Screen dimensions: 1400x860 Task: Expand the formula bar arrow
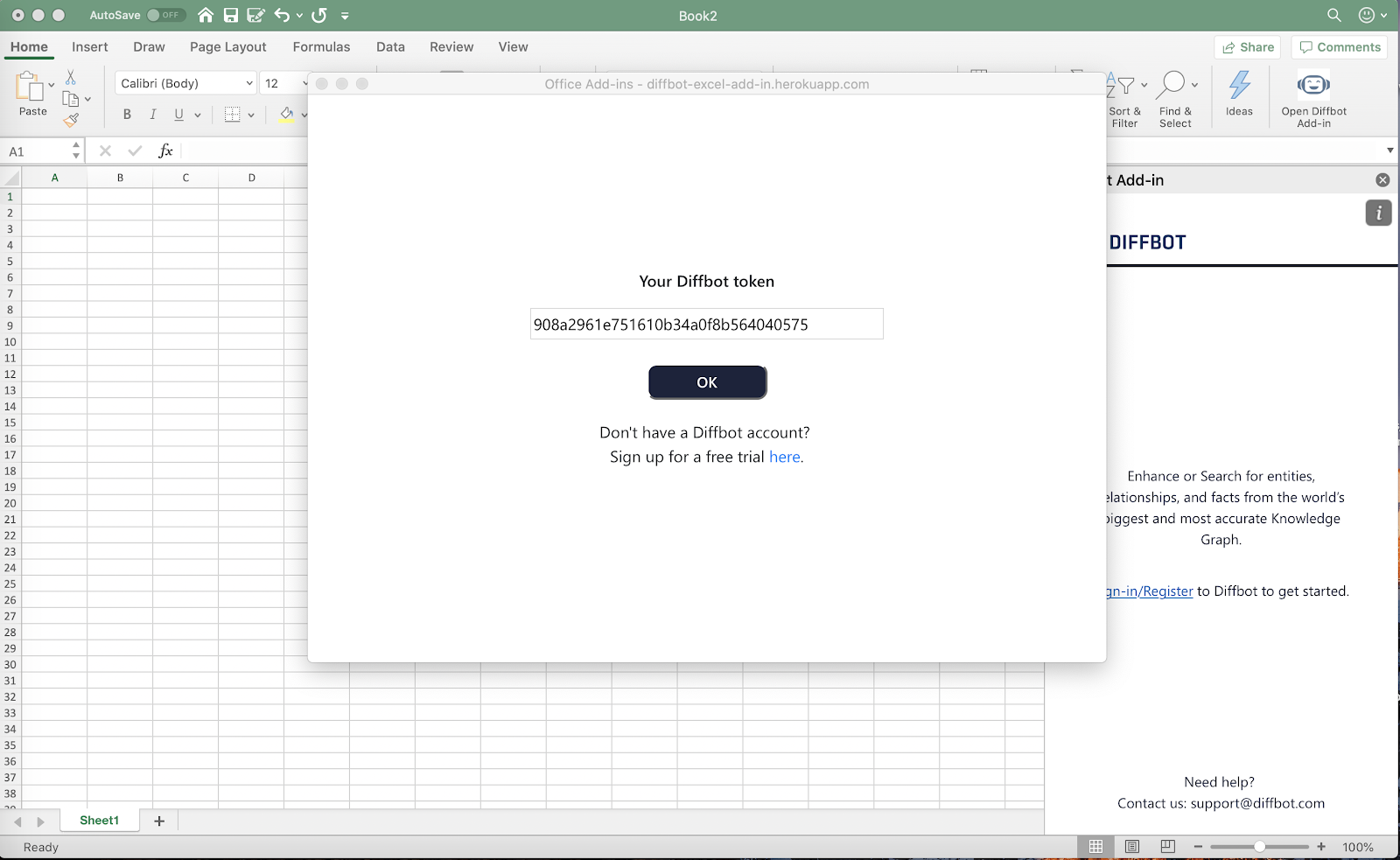click(1390, 150)
